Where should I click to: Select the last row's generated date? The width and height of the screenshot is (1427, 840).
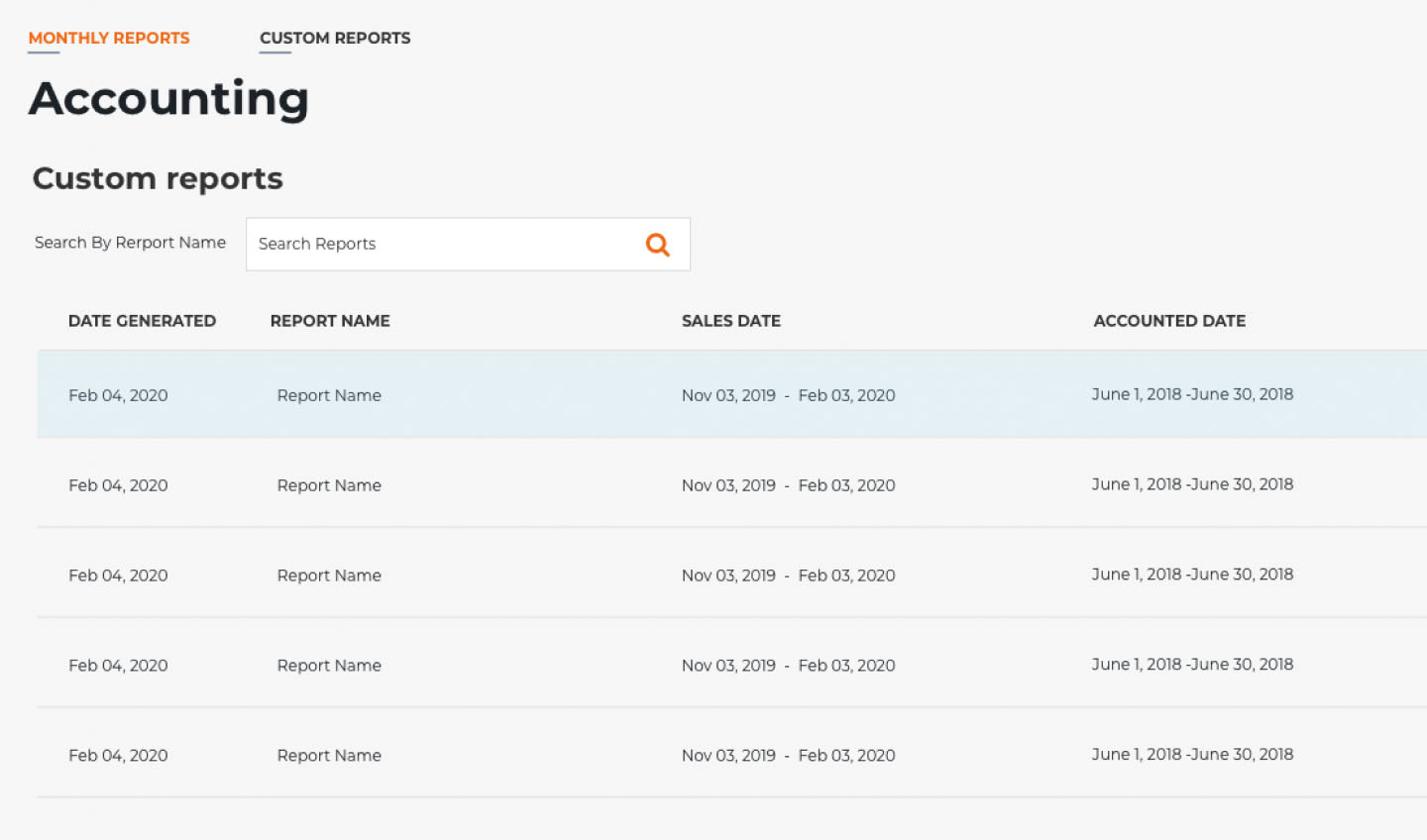118,755
